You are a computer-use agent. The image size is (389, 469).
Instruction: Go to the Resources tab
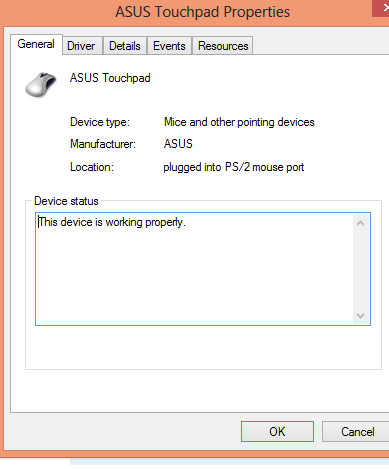[x=223, y=46]
